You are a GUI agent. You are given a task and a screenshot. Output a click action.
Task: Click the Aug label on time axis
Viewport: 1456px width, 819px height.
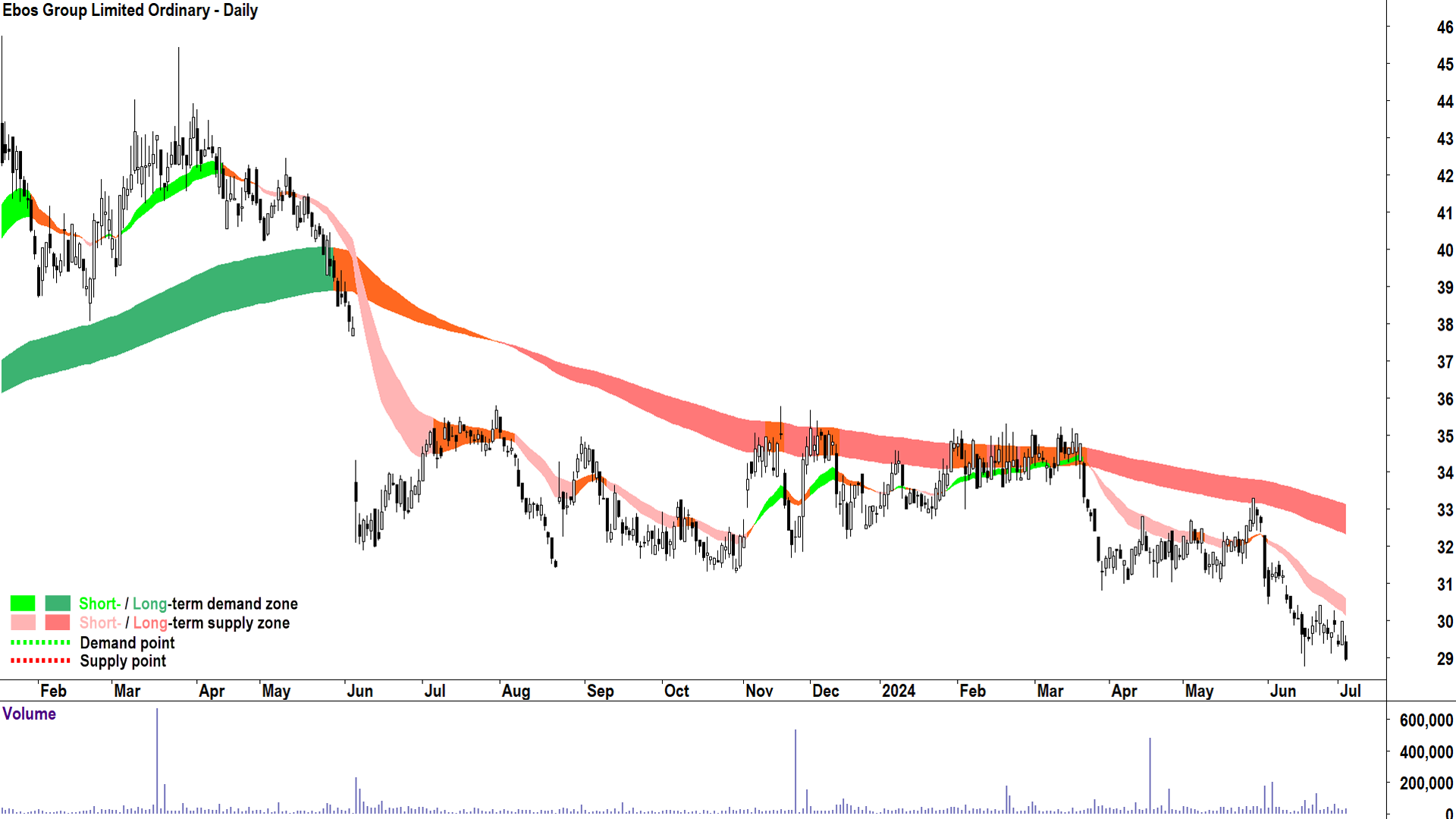coord(516,691)
